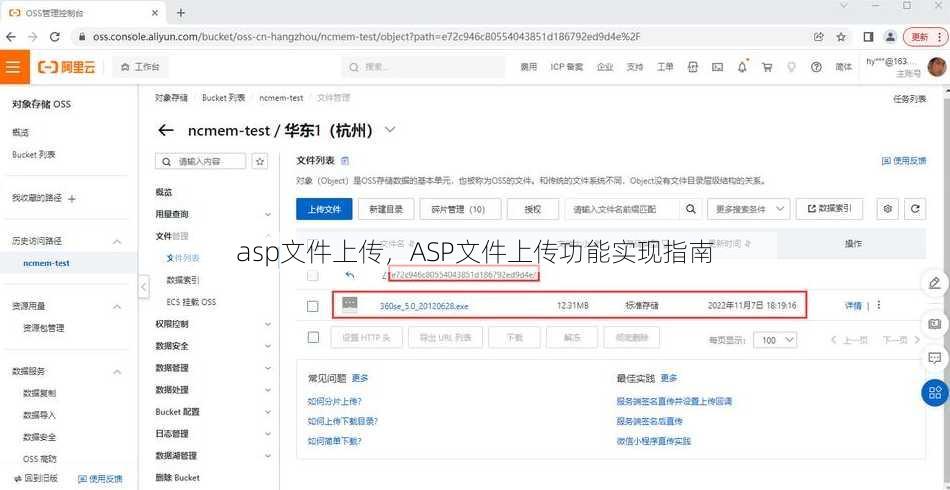Check the box for 360se_5.0_20120628.exe
Screen dimensions: 950x490
coord(313,306)
